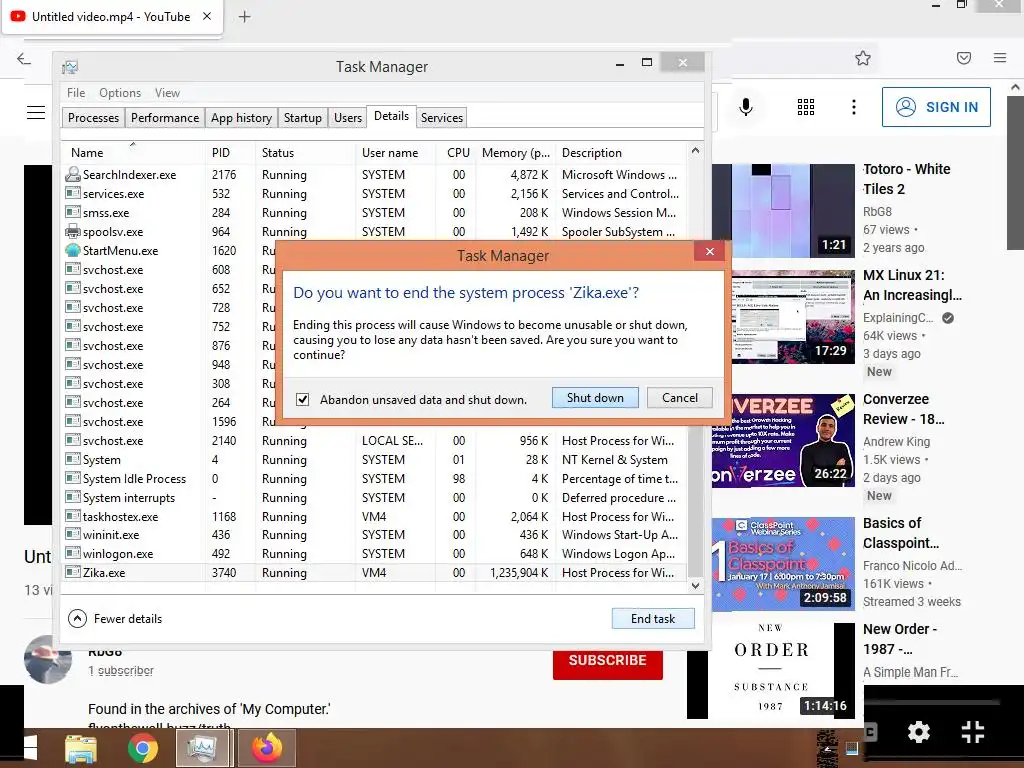Click the Task Manager taskbar icon
1024x768 pixels.
[x=203, y=748]
